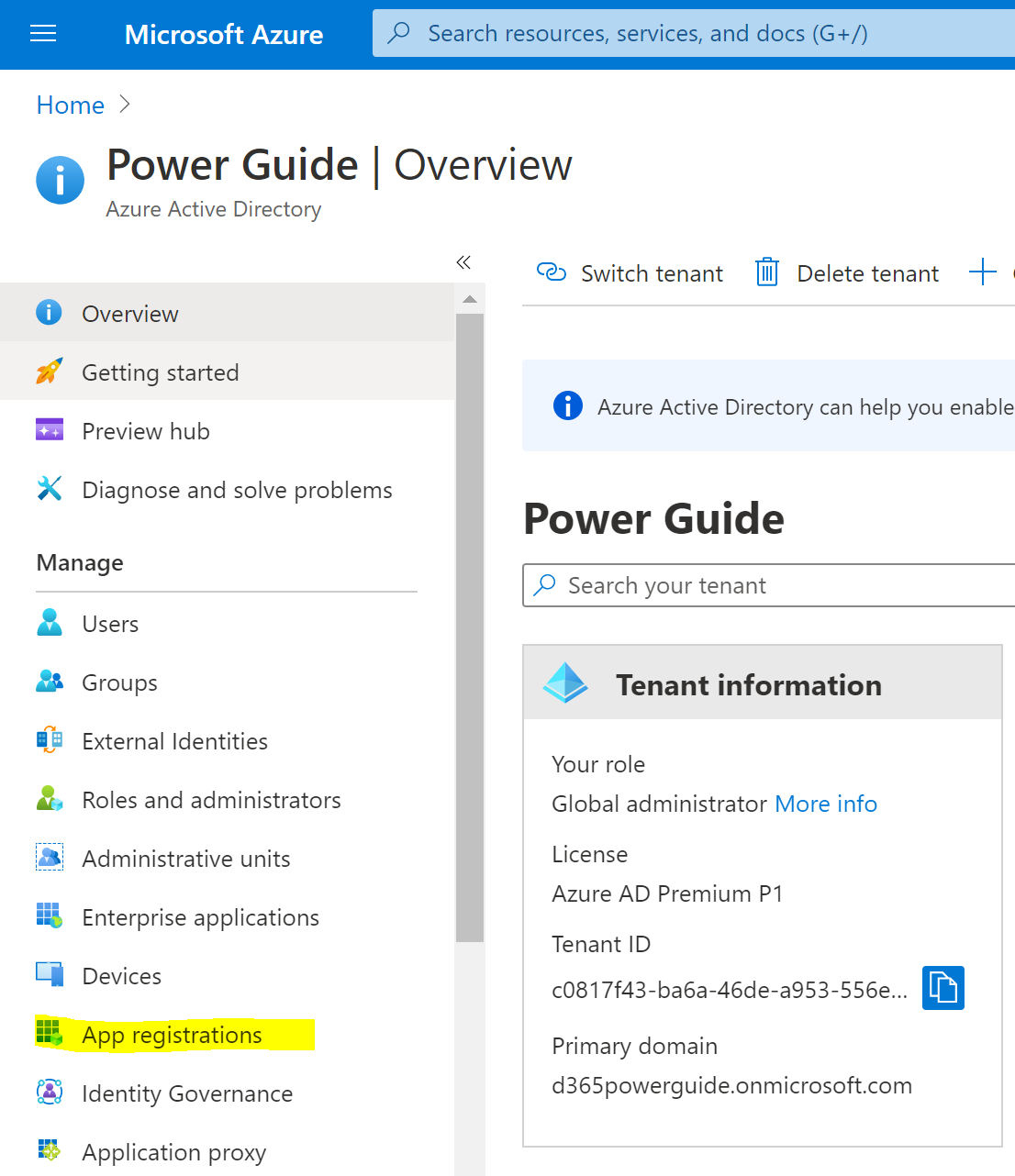
Task: Click the Groups icon
Action: click(49, 681)
